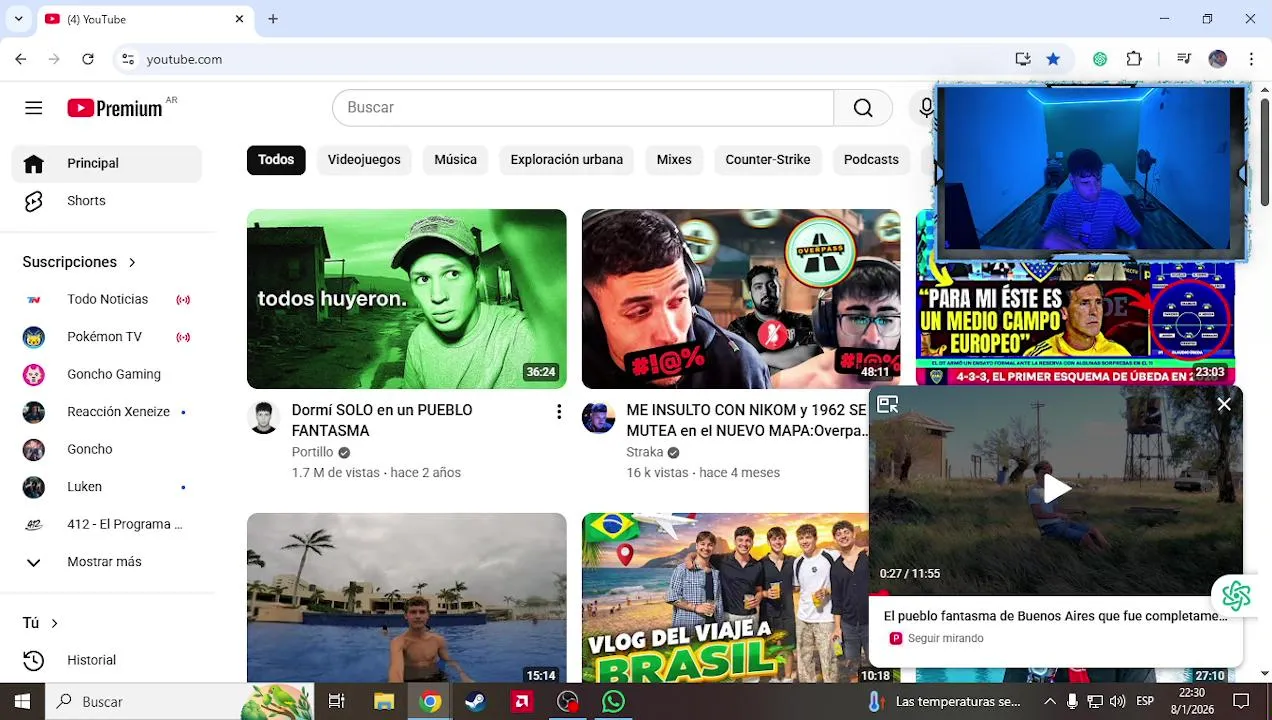Go to YouTube Premium logo home
Image resolution: width=1272 pixels, height=720 pixels.
tap(115, 108)
